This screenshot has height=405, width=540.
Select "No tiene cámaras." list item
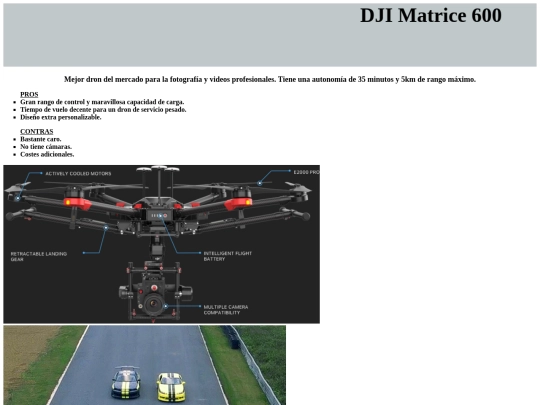[x=46, y=147]
